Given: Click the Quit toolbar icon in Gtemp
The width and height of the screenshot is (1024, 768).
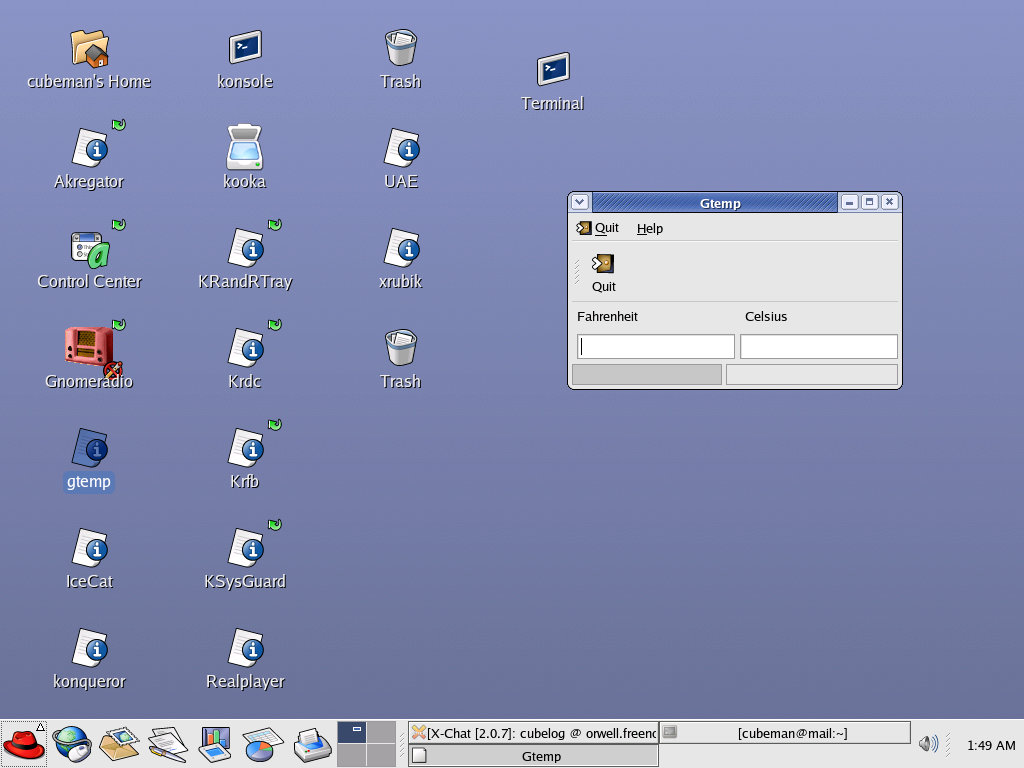Looking at the screenshot, I should pyautogui.click(x=603, y=273).
